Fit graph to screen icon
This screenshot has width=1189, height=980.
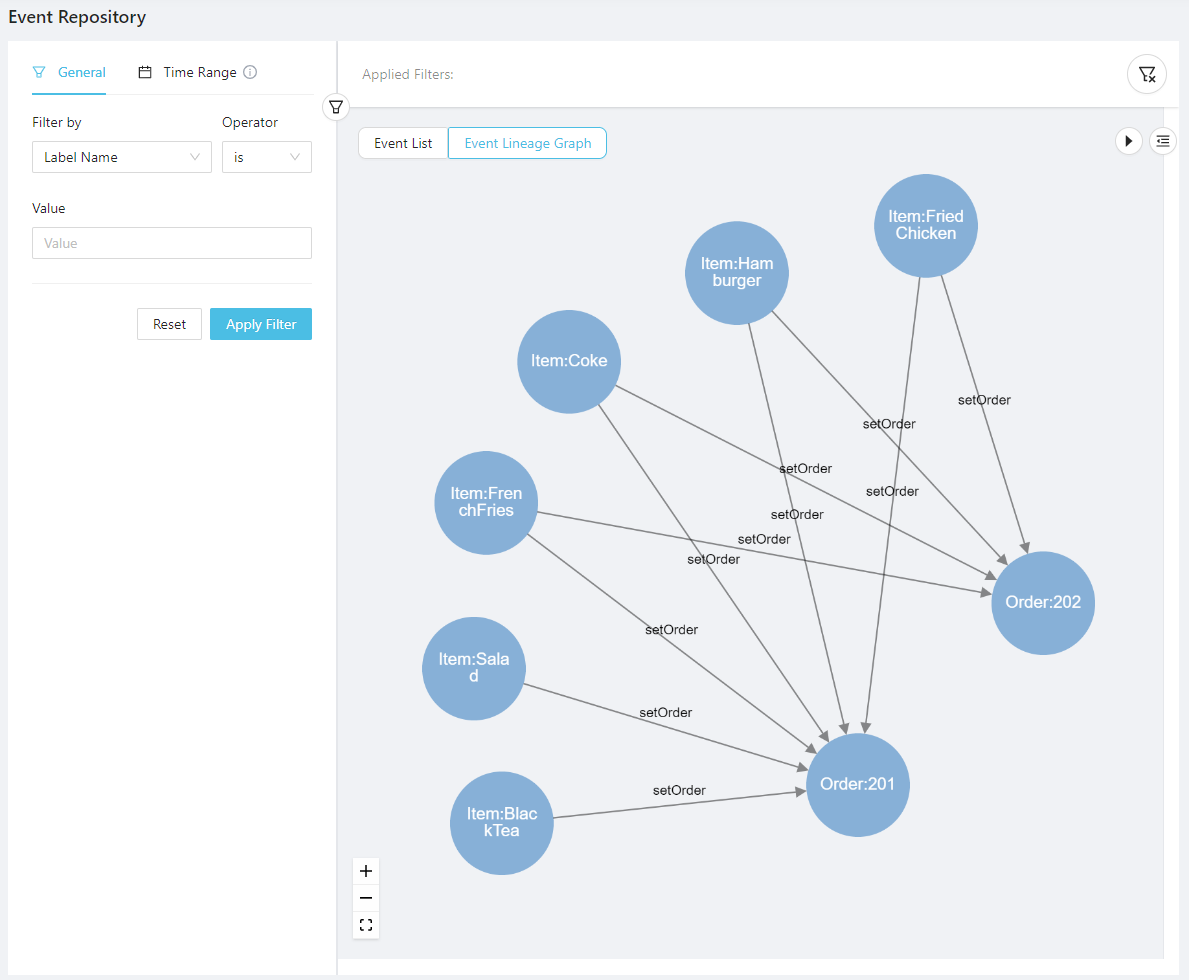click(x=366, y=925)
